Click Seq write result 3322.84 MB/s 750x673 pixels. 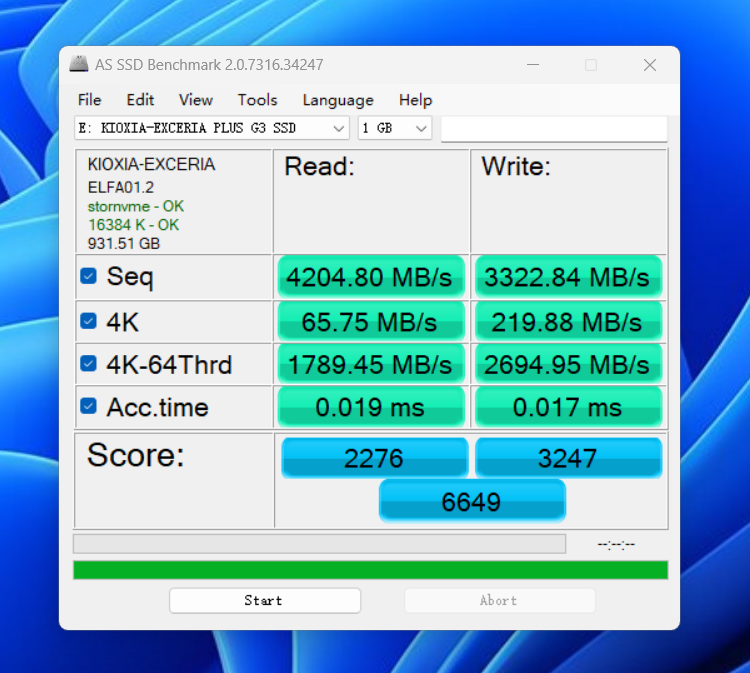pyautogui.click(x=568, y=277)
